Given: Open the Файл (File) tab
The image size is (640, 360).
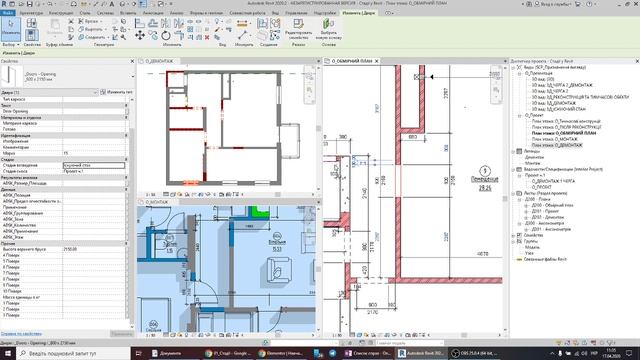Looking at the screenshot, I should tap(7, 13).
